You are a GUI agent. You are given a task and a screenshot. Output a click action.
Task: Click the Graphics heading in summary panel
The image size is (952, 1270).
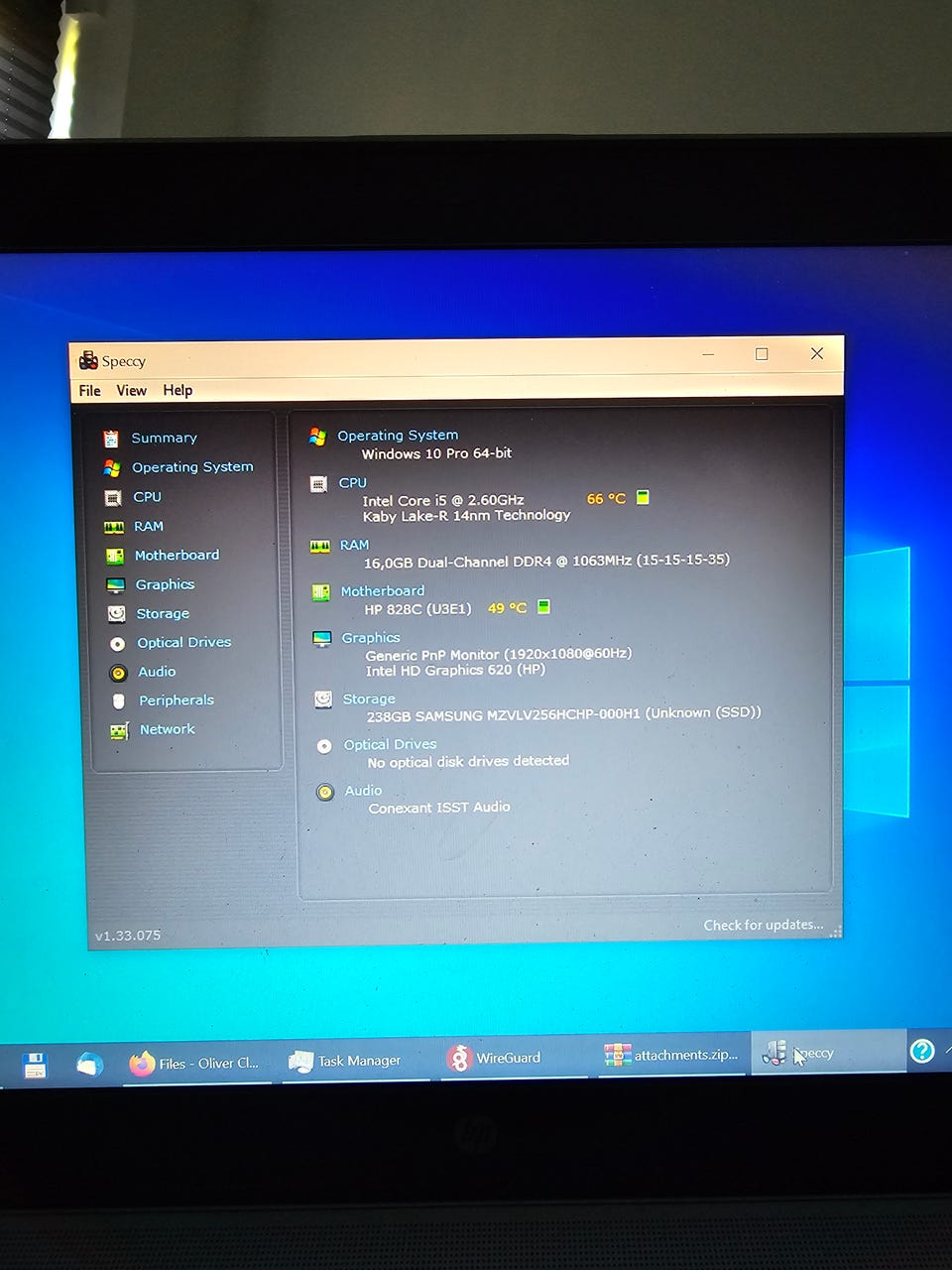point(371,637)
